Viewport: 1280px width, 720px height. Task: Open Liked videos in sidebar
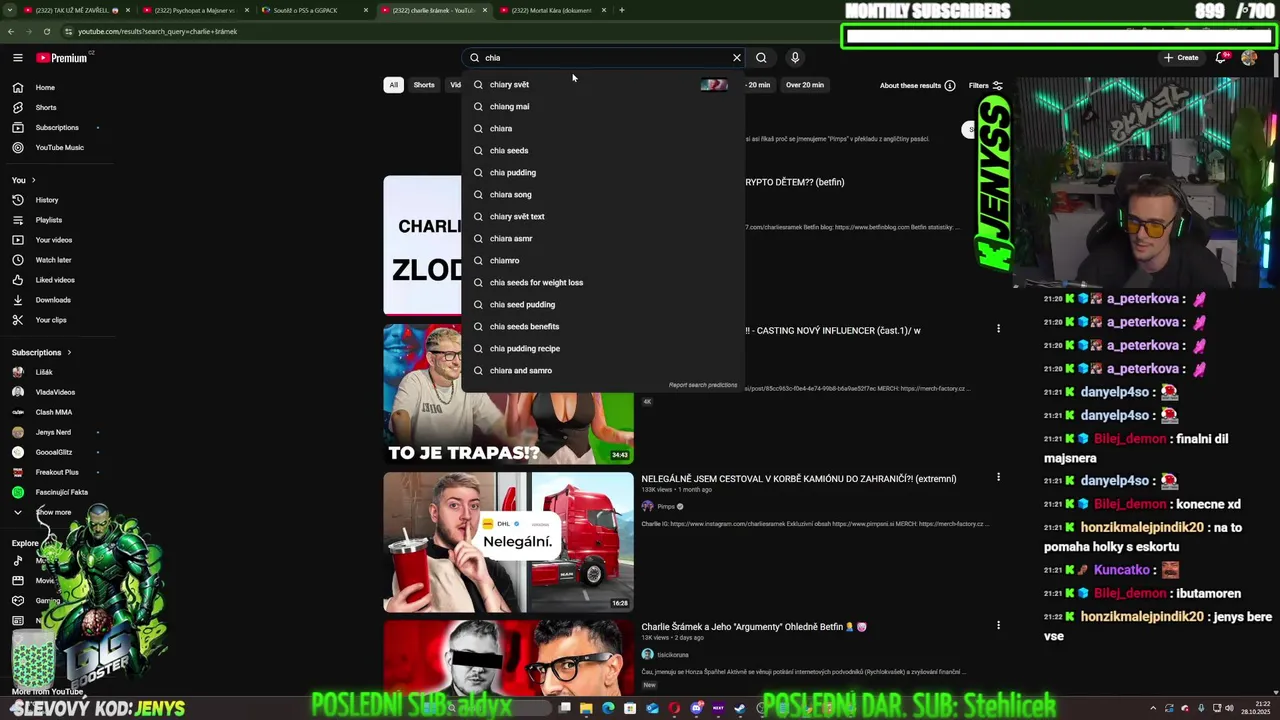tap(55, 280)
